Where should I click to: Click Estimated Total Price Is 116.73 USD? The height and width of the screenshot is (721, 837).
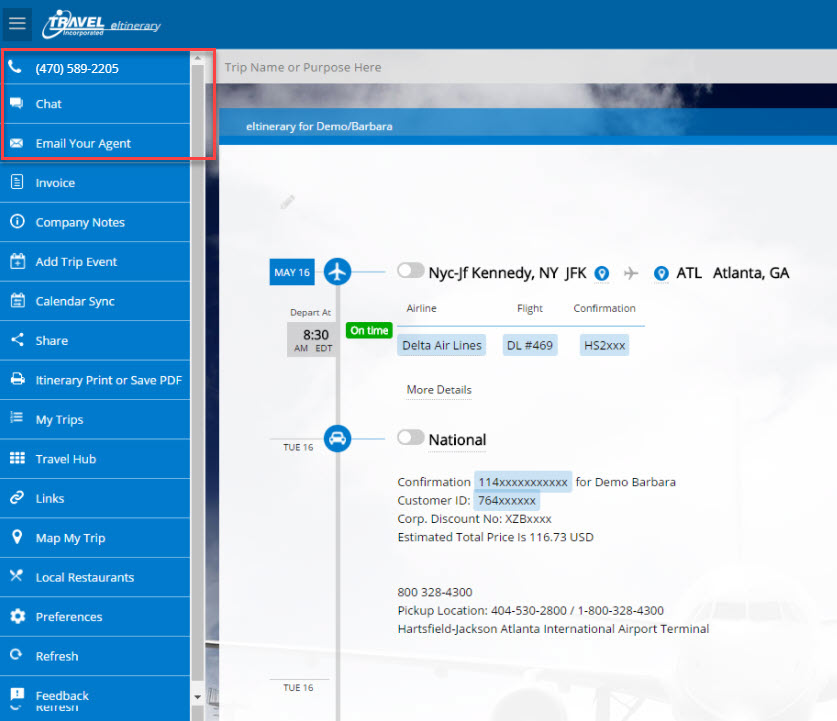click(495, 537)
